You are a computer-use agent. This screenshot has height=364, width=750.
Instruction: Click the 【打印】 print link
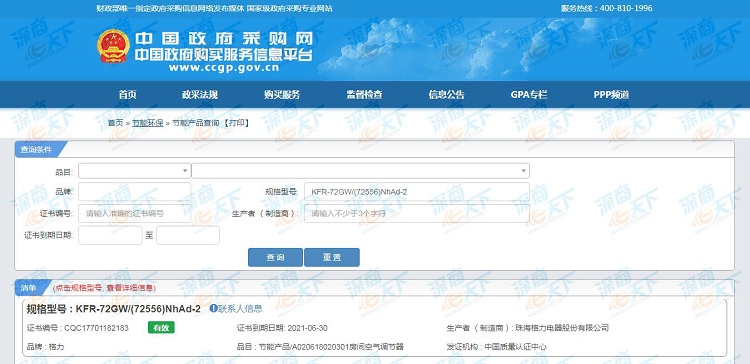(x=236, y=123)
